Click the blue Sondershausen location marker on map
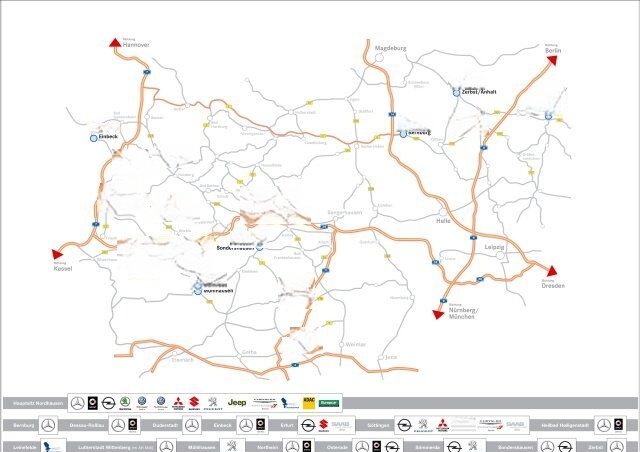The width and height of the screenshot is (640, 452). (260, 246)
